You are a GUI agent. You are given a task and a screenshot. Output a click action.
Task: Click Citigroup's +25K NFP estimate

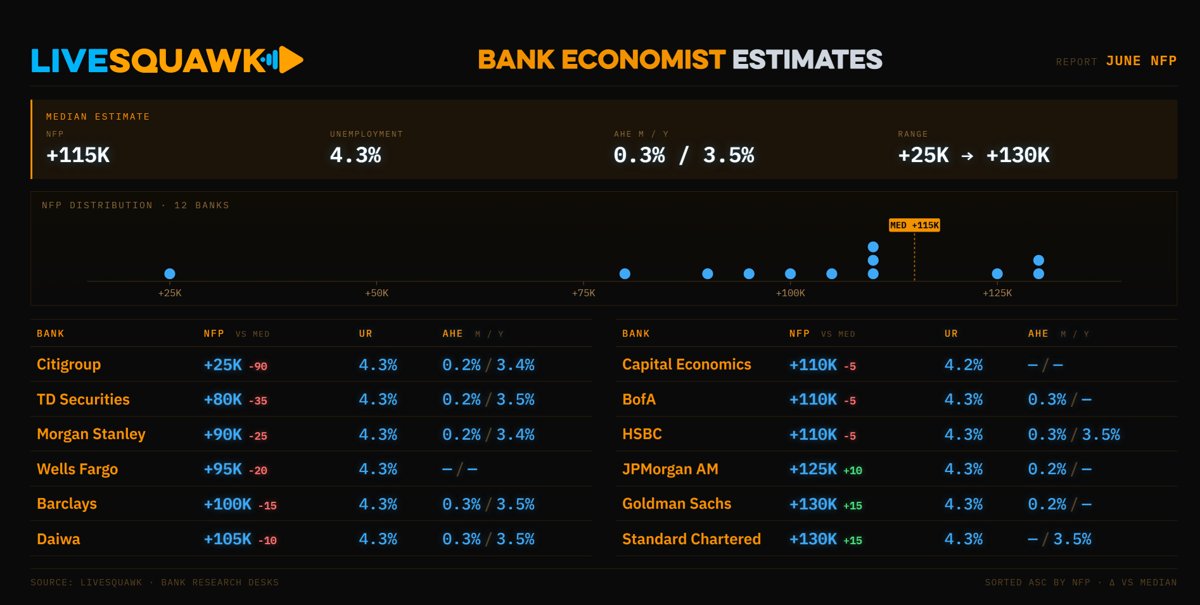tap(223, 365)
